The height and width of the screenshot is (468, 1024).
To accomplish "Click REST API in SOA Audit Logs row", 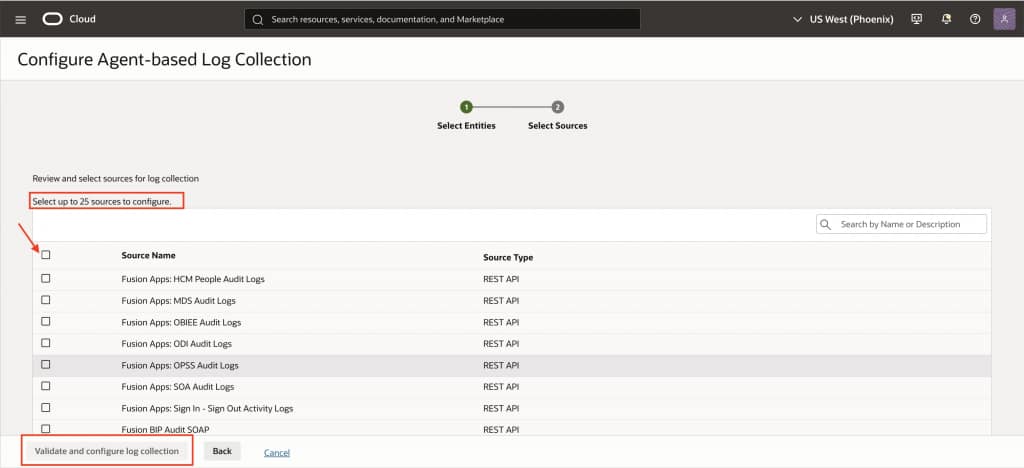I will pos(501,387).
